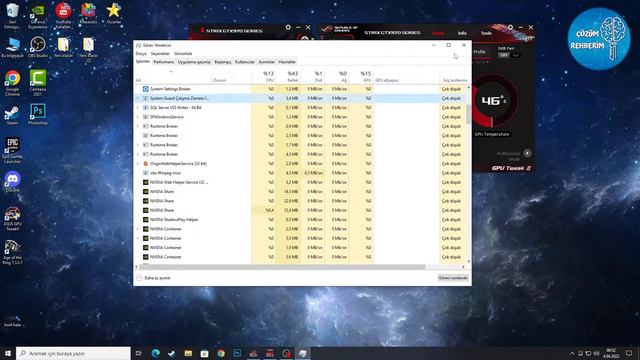This screenshot has width=640, height=360.
Task: Open Chrome from taskbar
Action: pyautogui.click(x=221, y=353)
